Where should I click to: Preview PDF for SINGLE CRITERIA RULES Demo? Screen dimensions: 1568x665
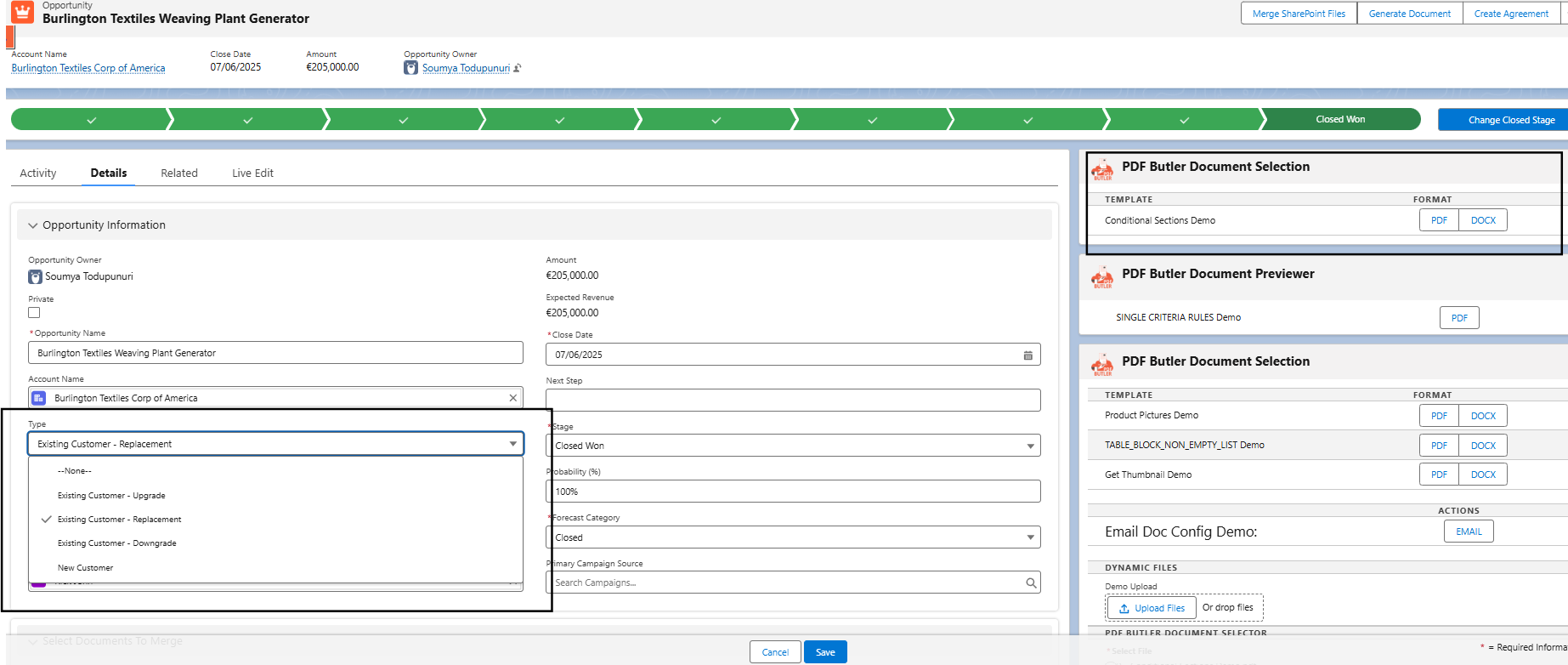1459,318
